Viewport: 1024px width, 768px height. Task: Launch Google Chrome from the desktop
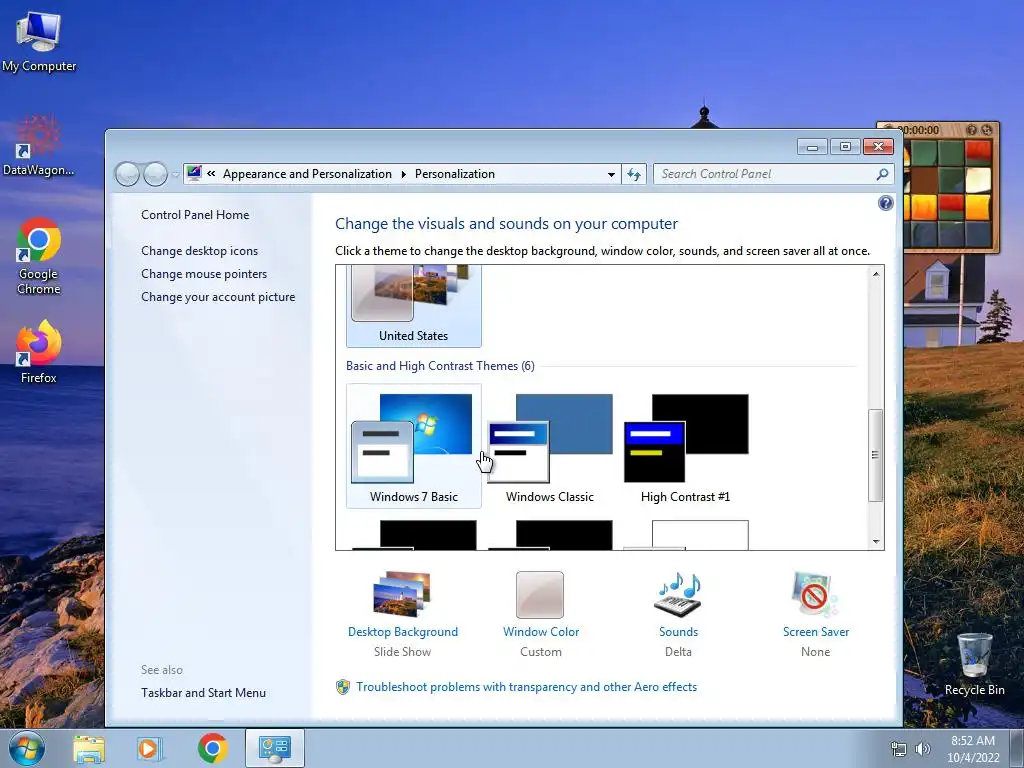(39, 256)
